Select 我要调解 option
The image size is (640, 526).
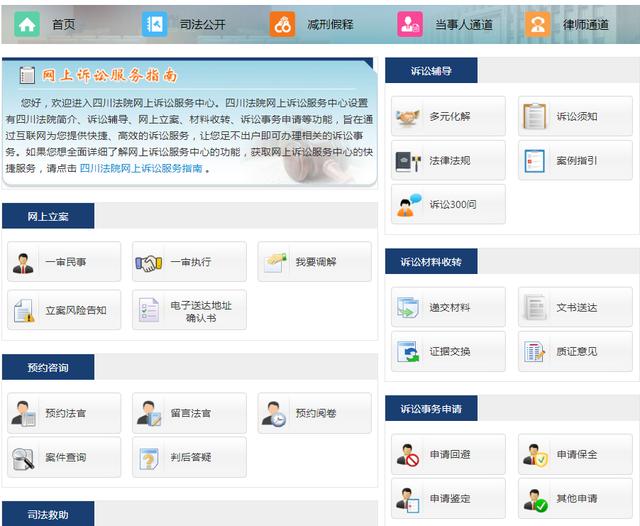tap(315, 262)
